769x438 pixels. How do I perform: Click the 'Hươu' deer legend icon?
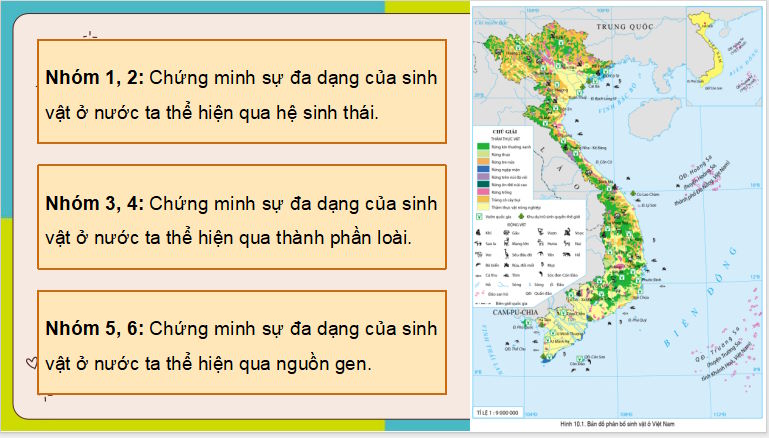(x=540, y=242)
